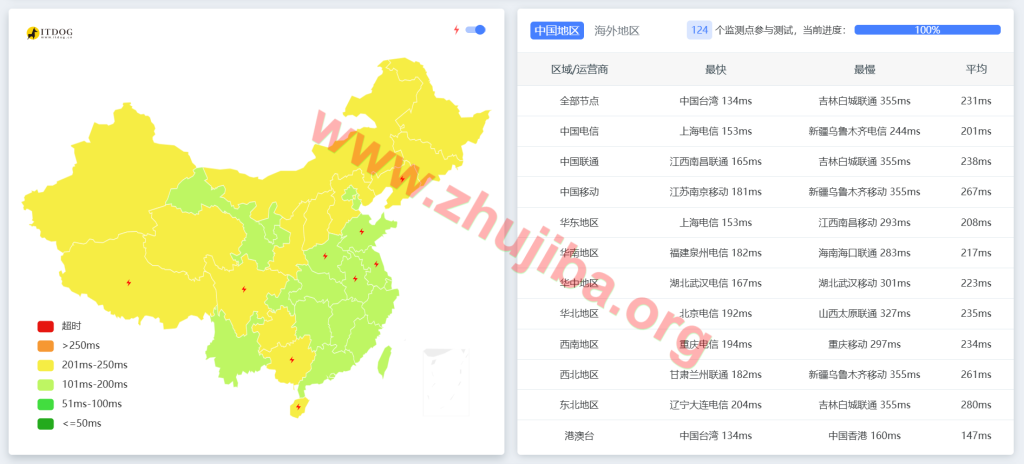This screenshot has height=464, width=1024.
Task: Switch to the 中国地区 tab
Action: pos(557,30)
